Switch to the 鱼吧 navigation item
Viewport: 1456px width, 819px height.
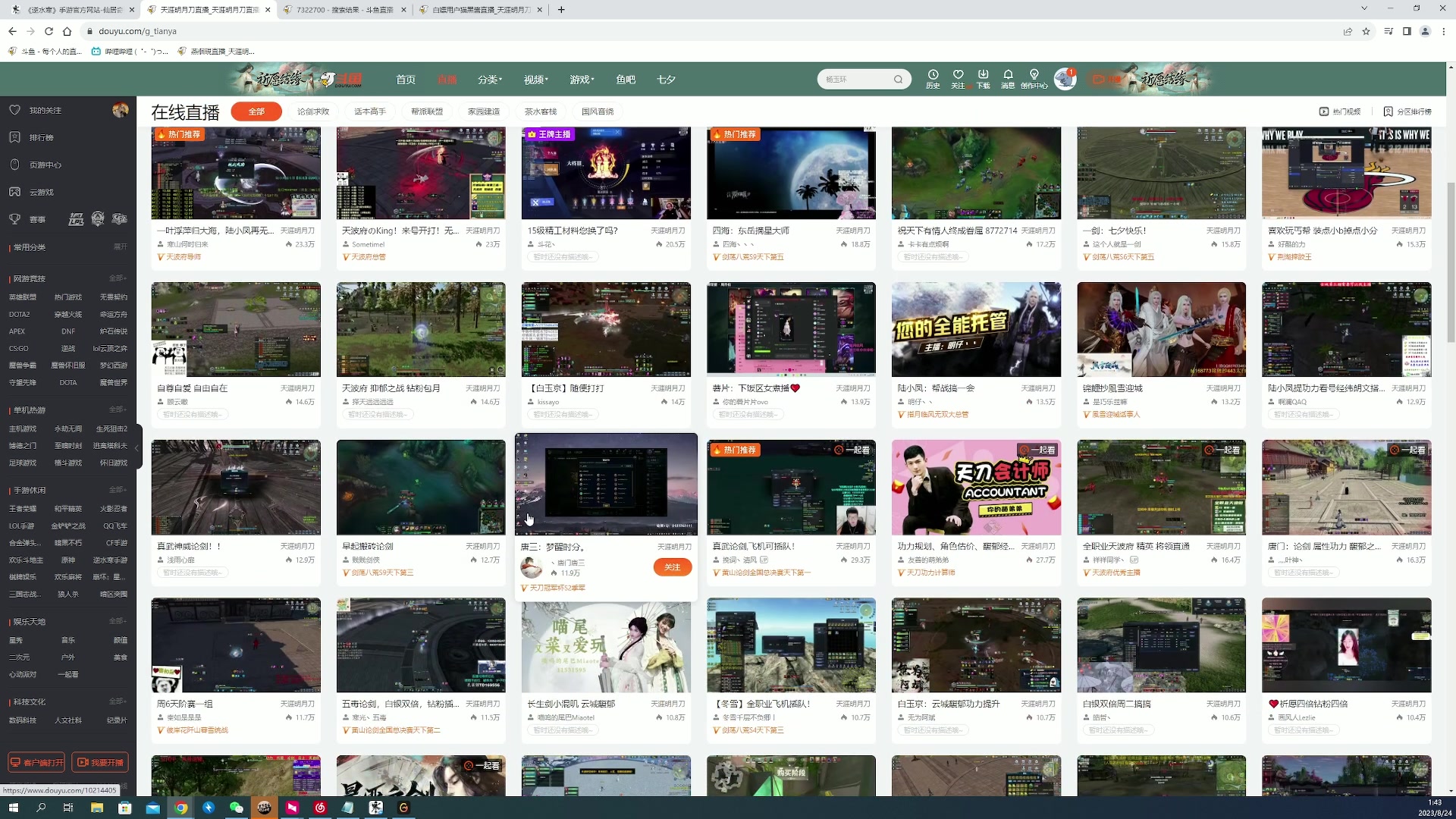pyautogui.click(x=625, y=79)
